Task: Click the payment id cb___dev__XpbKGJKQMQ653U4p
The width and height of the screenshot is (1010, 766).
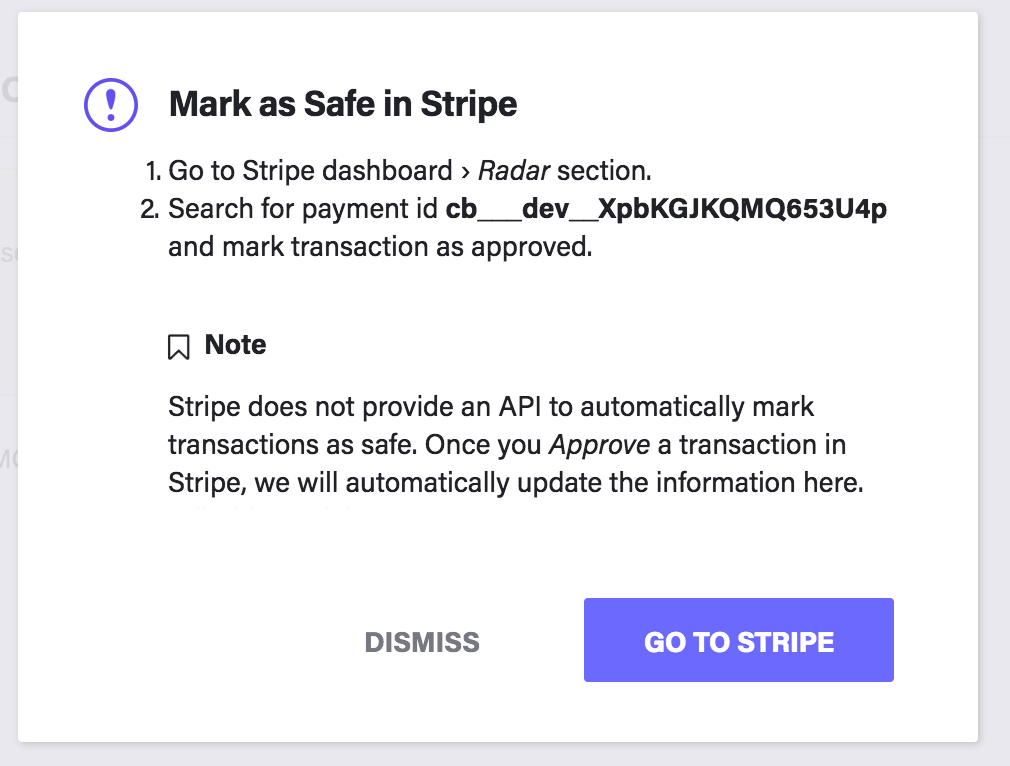Action: [666, 209]
